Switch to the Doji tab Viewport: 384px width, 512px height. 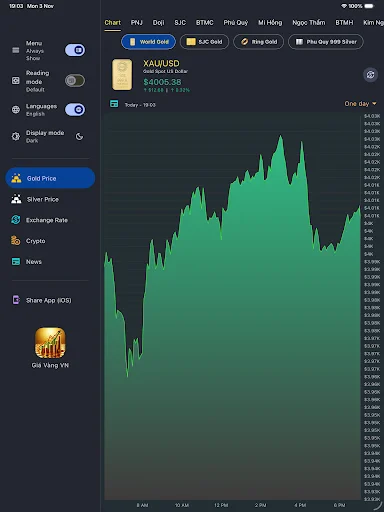click(158, 23)
